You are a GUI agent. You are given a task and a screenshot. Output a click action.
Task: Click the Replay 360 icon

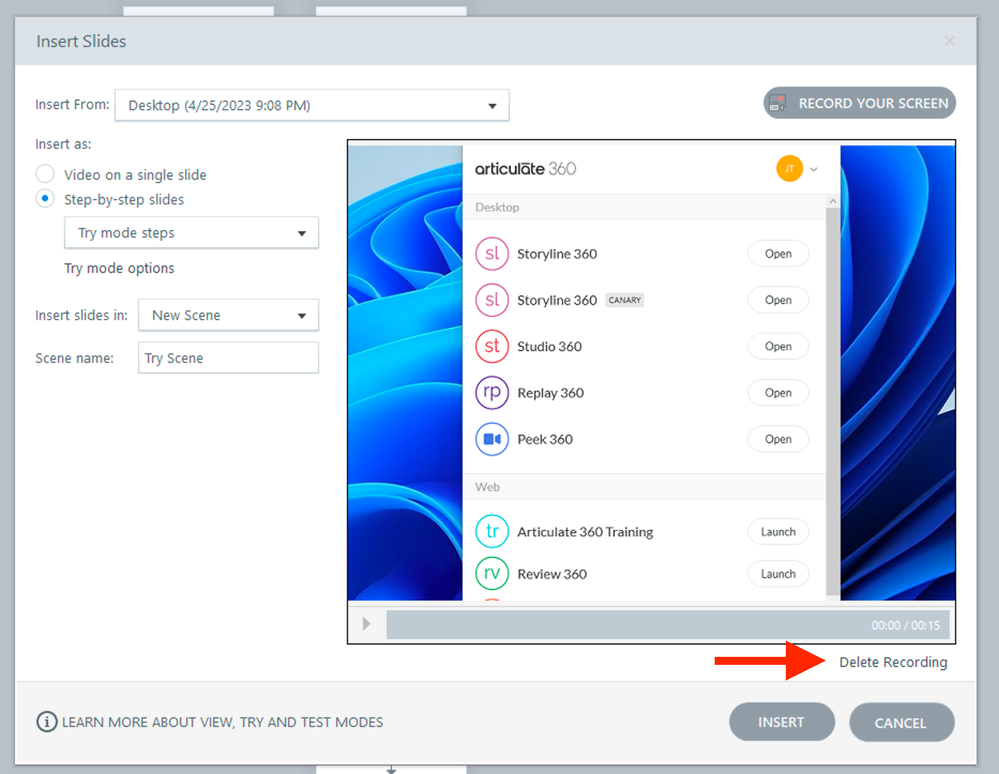[x=492, y=393]
